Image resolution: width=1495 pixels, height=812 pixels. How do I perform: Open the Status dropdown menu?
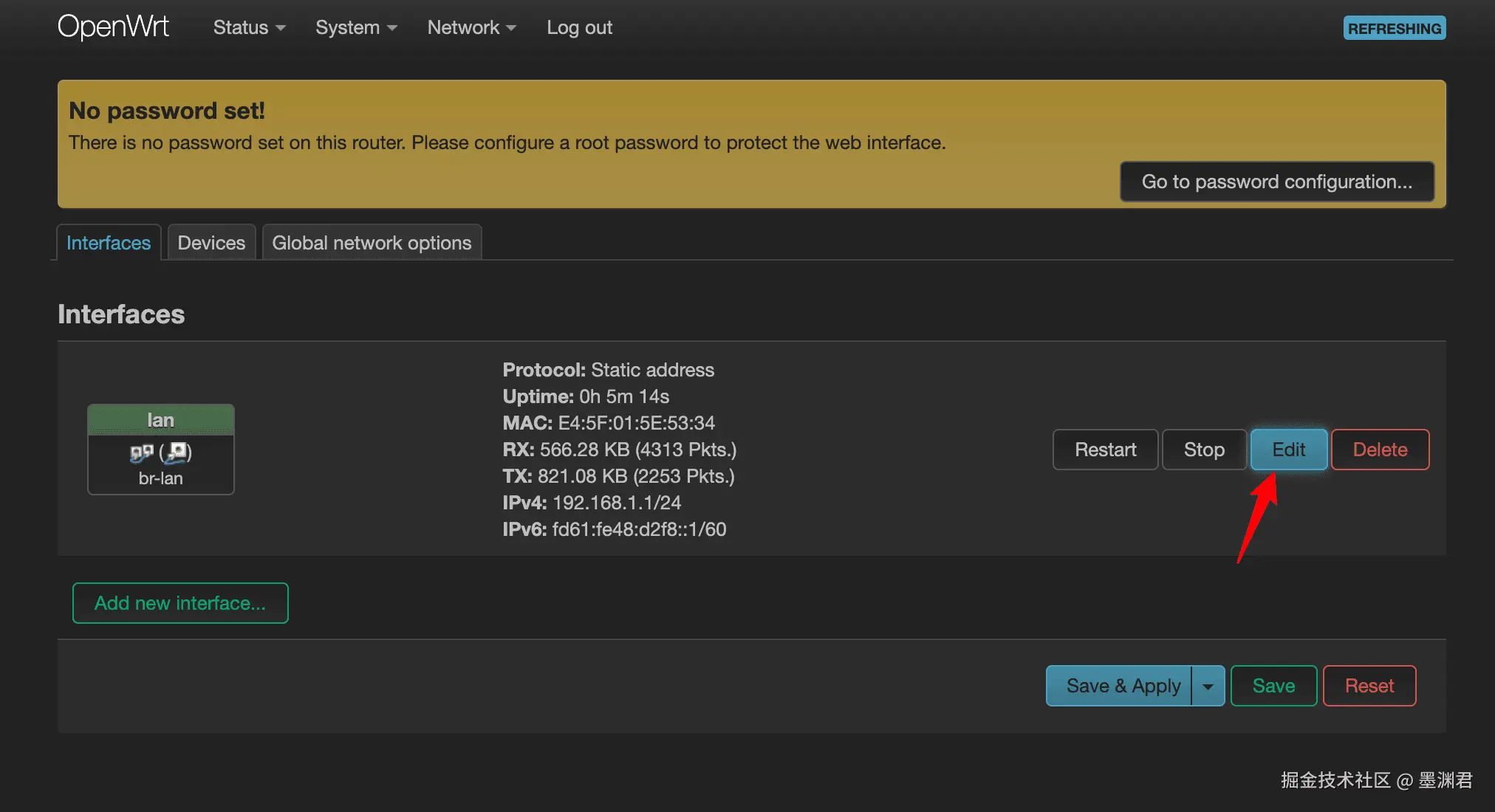coord(249,27)
